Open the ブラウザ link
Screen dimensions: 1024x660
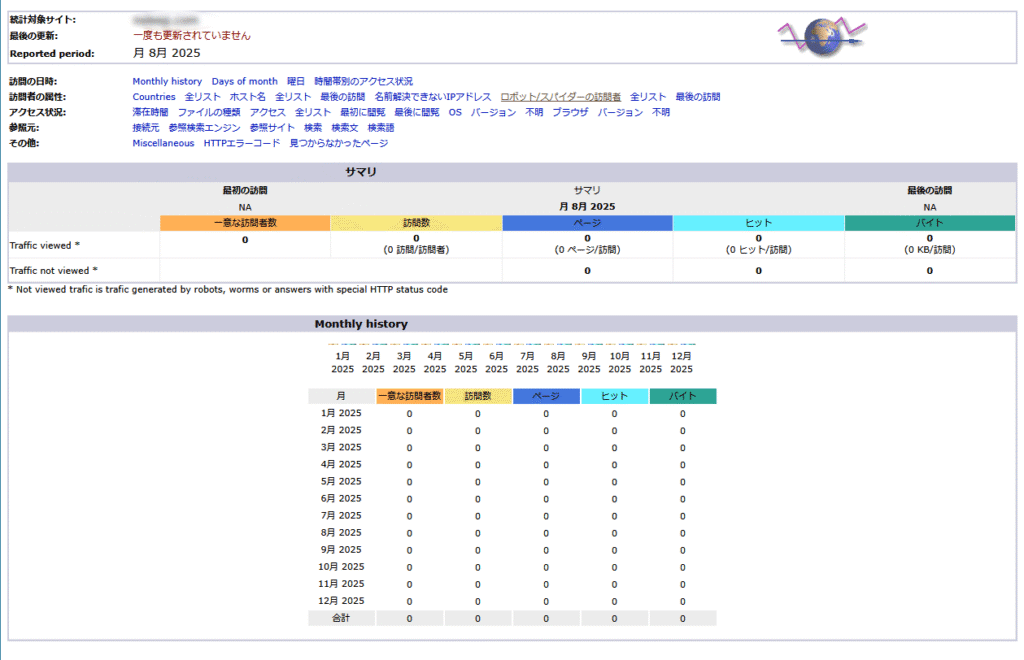[x=570, y=112]
